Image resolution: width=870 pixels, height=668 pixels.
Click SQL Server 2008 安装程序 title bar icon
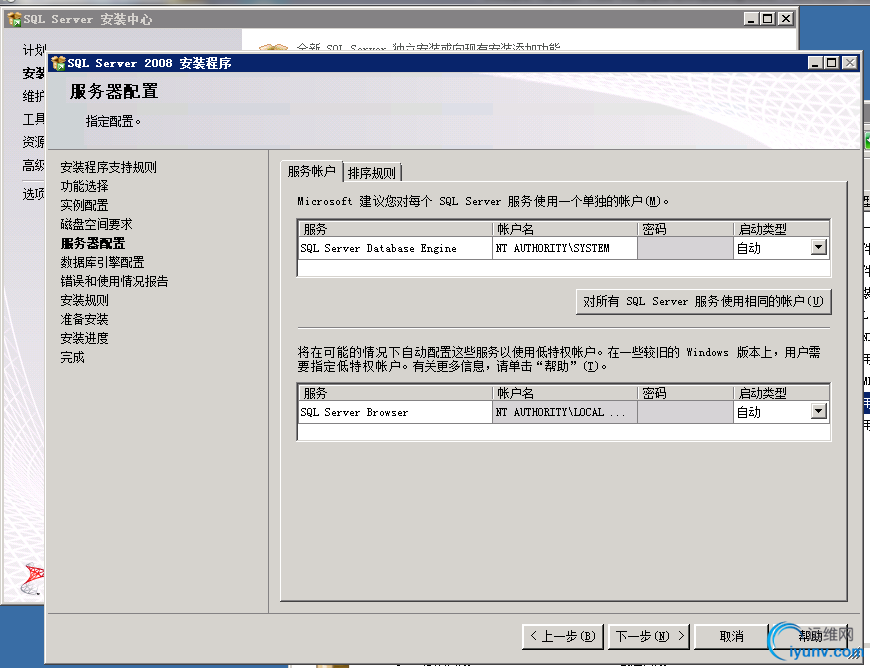pos(58,63)
